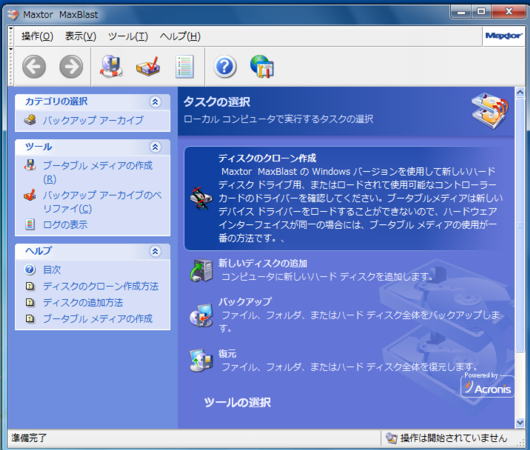This screenshot has width=530, height=450.
Task: Open ディスクの追加方法 help link
Action: coord(82,303)
